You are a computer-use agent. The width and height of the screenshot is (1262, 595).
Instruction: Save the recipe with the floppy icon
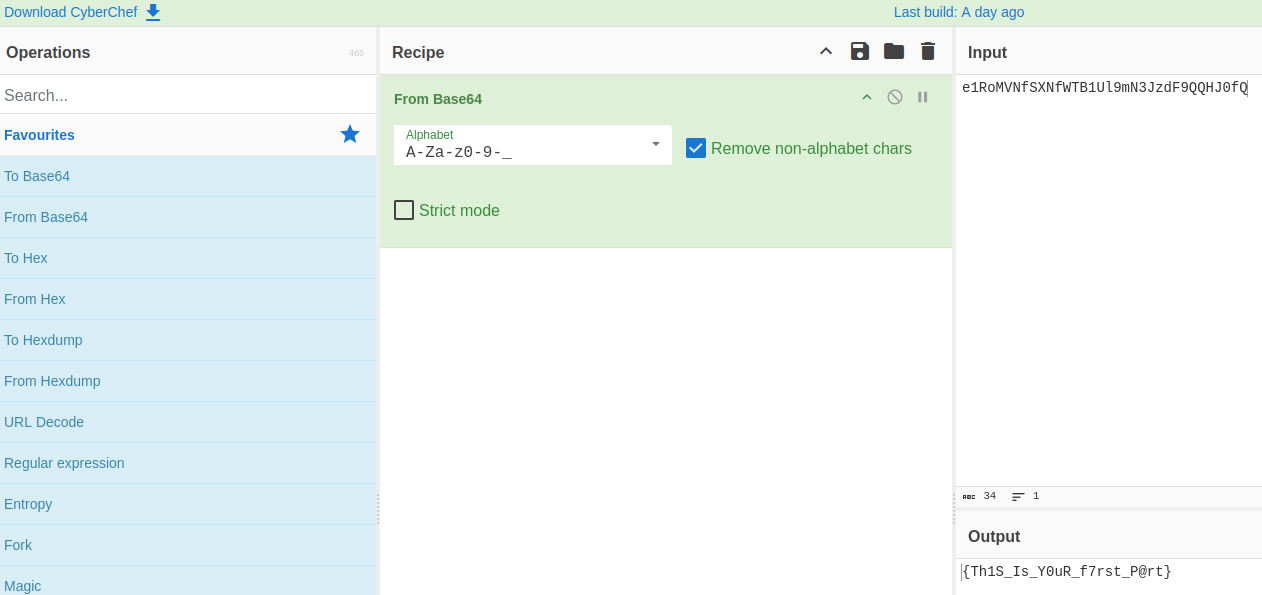pyautogui.click(x=859, y=51)
